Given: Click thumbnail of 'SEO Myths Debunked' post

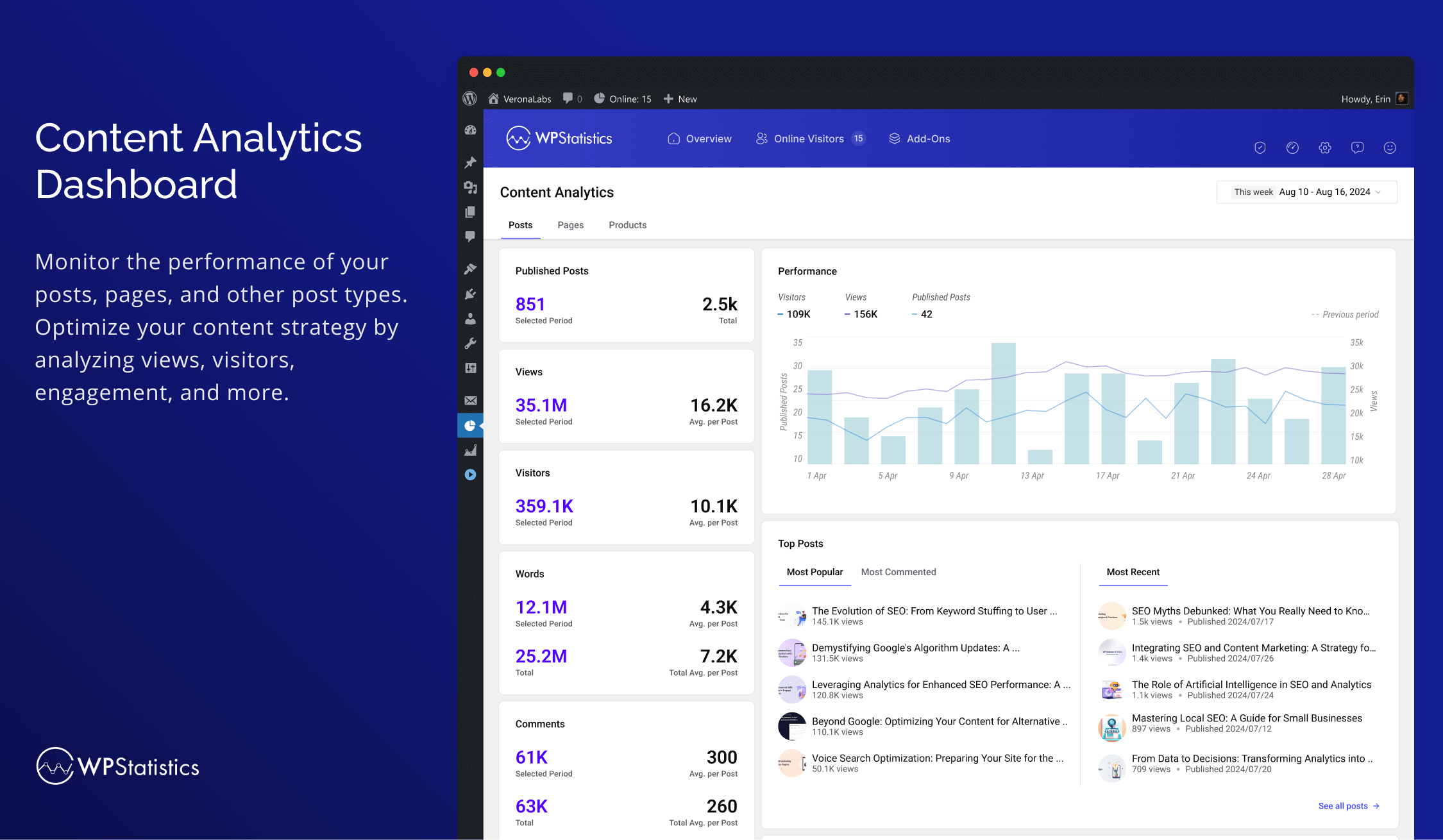Looking at the screenshot, I should pyautogui.click(x=1112, y=616).
